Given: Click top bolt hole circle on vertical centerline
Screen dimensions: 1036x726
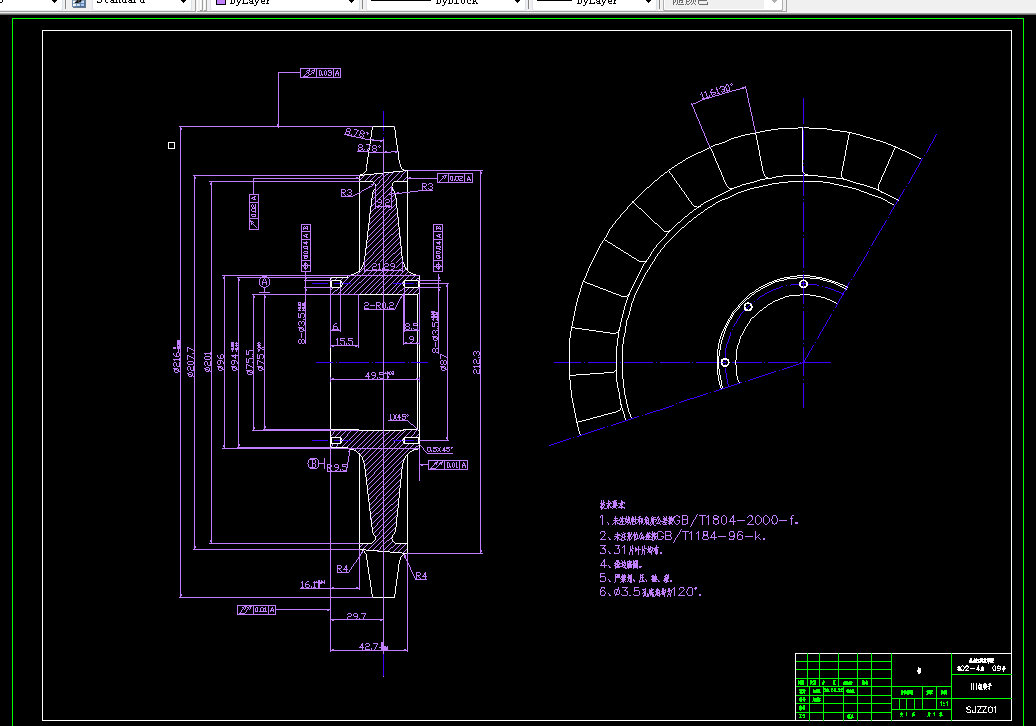Looking at the screenshot, I should pos(803,284).
